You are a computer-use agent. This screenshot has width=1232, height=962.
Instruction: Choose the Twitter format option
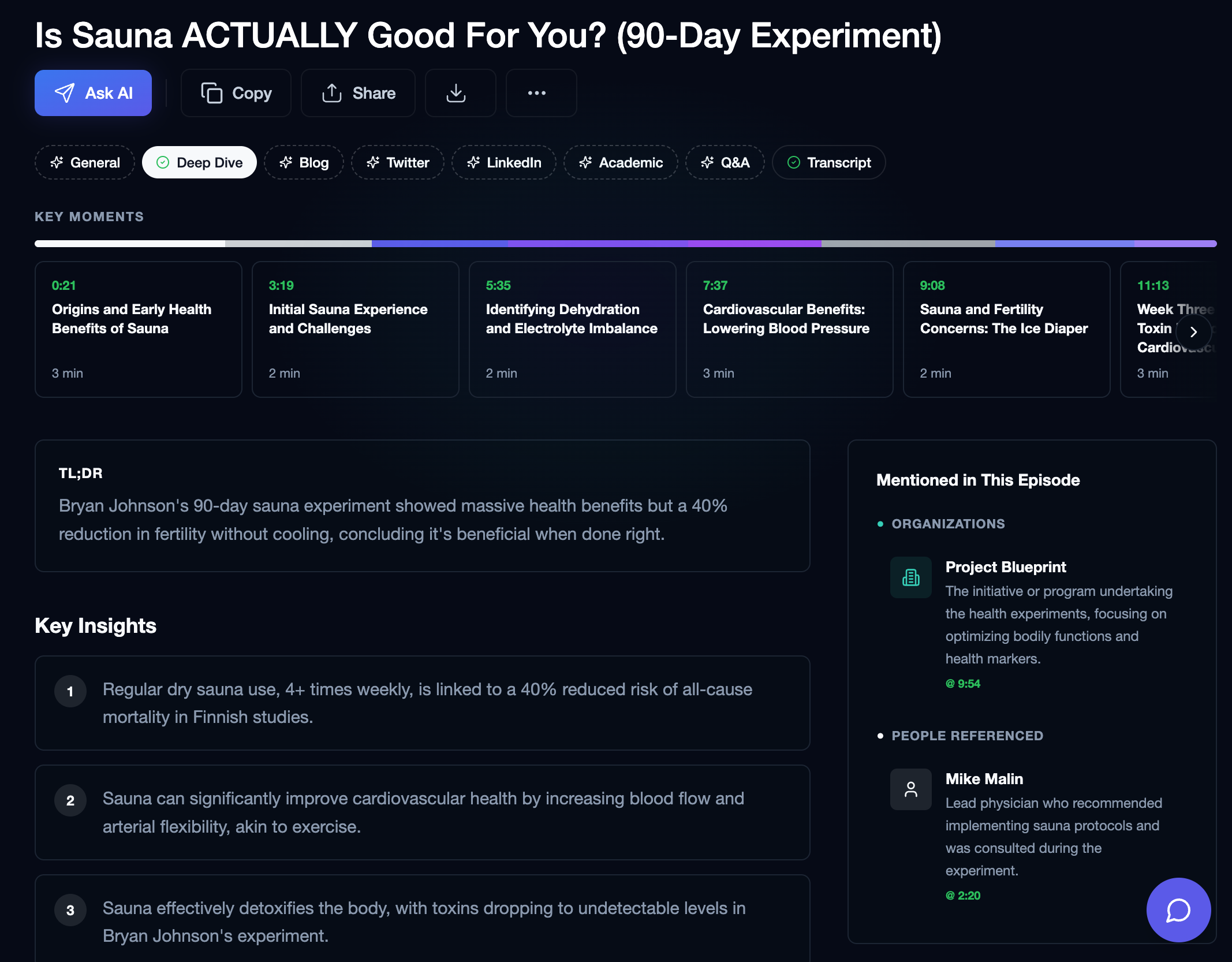398,163
